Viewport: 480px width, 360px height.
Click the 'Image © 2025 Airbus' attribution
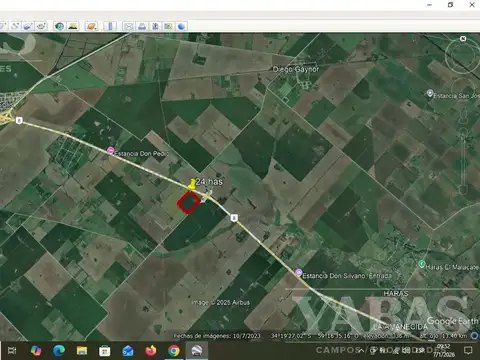[x=220, y=302]
